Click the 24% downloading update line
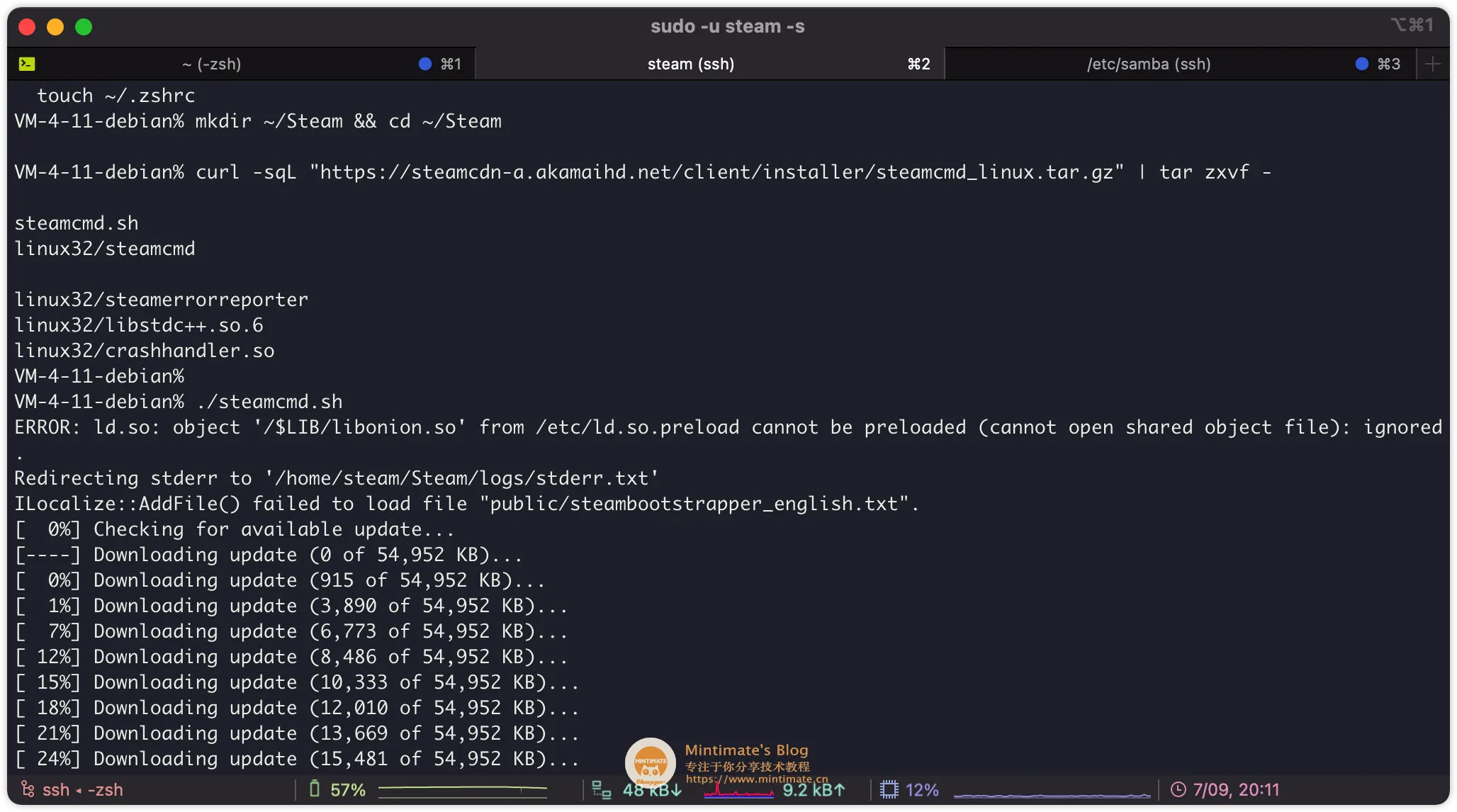Viewport: 1457px width, 812px height. pos(297,759)
